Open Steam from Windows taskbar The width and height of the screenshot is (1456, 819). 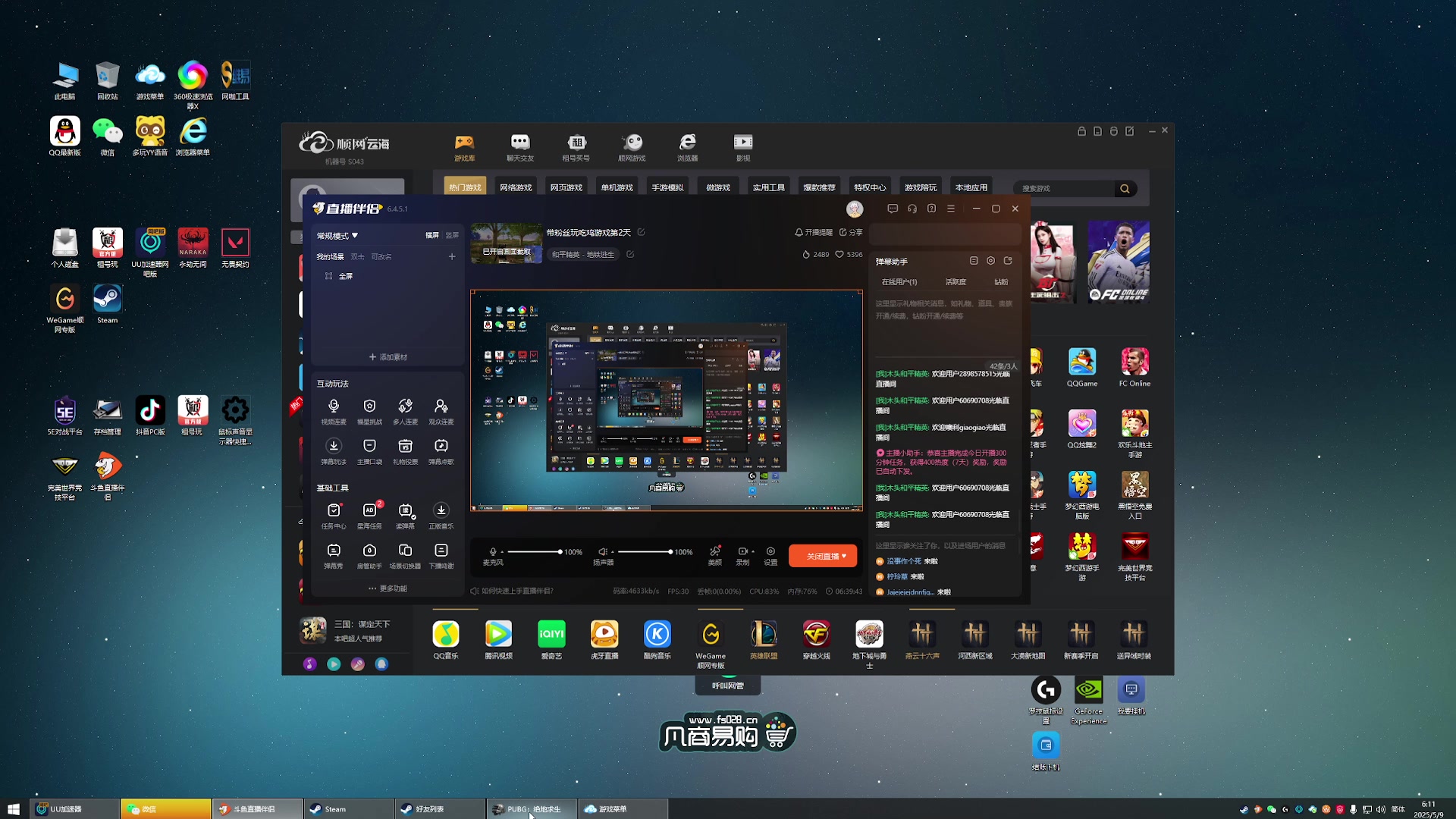tap(348, 809)
